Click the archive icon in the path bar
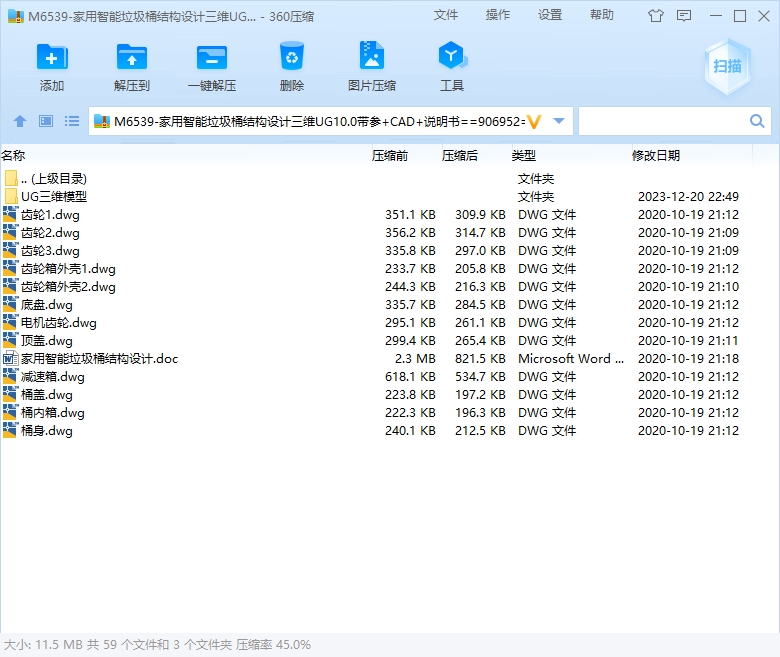The height and width of the screenshot is (657, 780). (101, 121)
